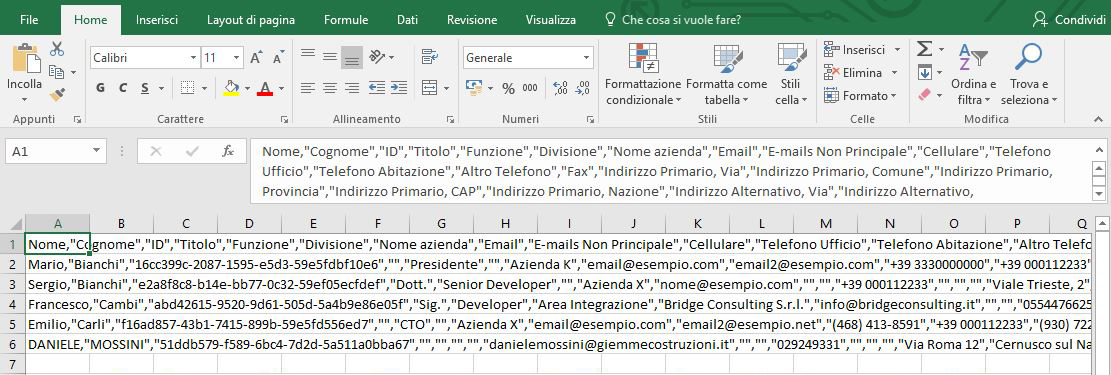The height and width of the screenshot is (375, 1111).
Task: Align cell text right
Action: 352,88
